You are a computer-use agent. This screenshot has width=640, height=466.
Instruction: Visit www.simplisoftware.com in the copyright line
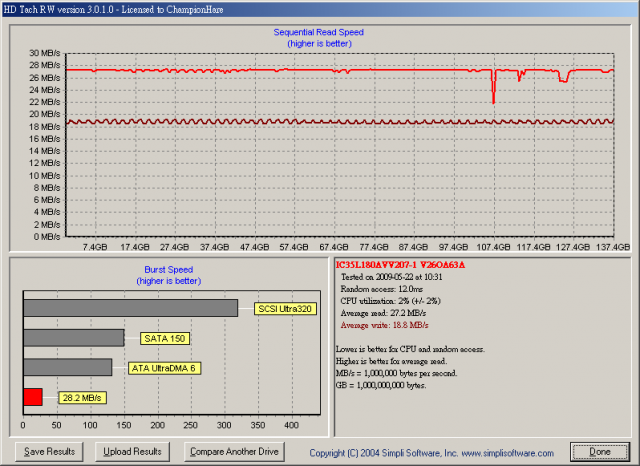[x=507, y=453]
